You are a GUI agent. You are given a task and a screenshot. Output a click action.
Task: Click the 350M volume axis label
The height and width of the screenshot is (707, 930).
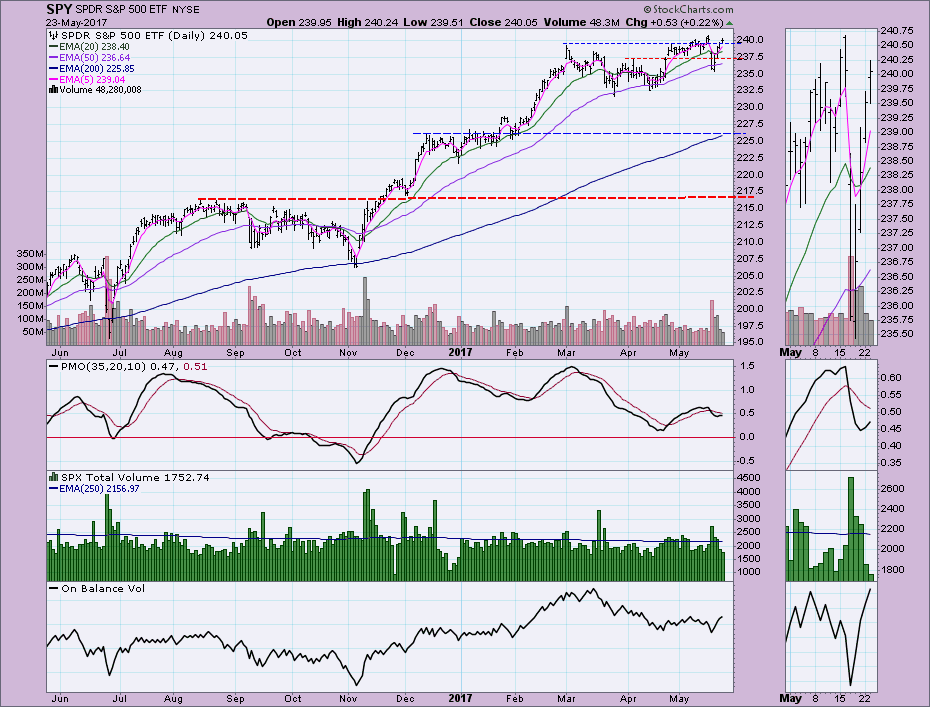click(x=31, y=253)
